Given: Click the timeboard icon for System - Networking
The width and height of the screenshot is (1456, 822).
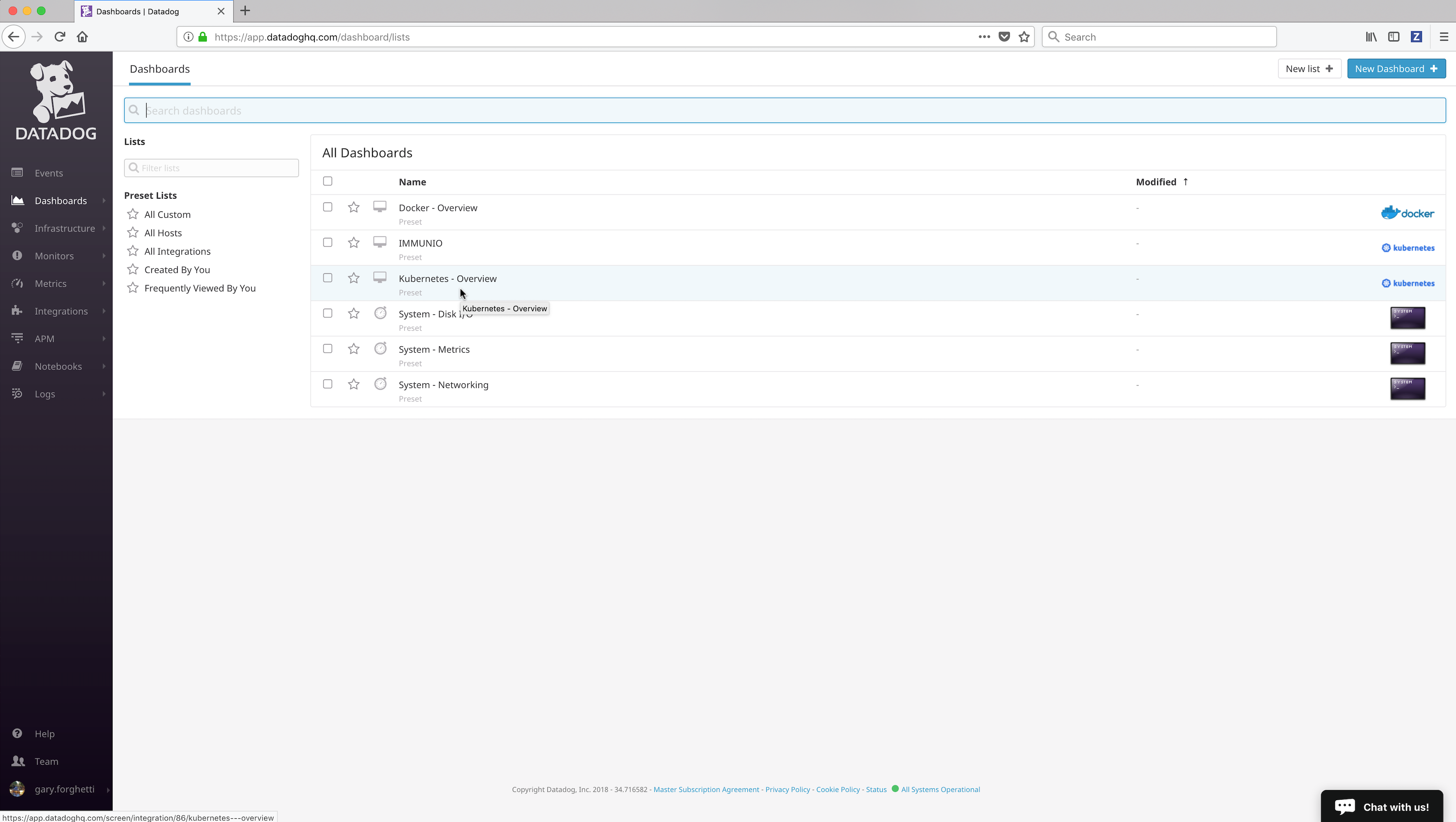Looking at the screenshot, I should coord(380,383).
